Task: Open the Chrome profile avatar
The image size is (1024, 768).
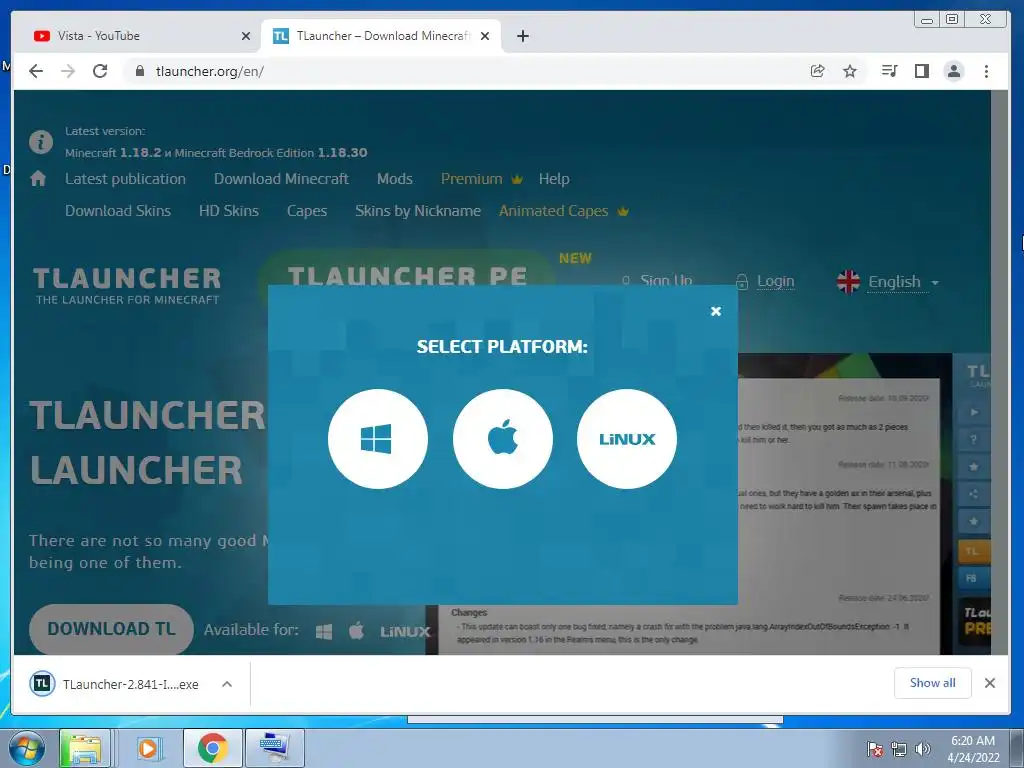Action: tap(954, 71)
